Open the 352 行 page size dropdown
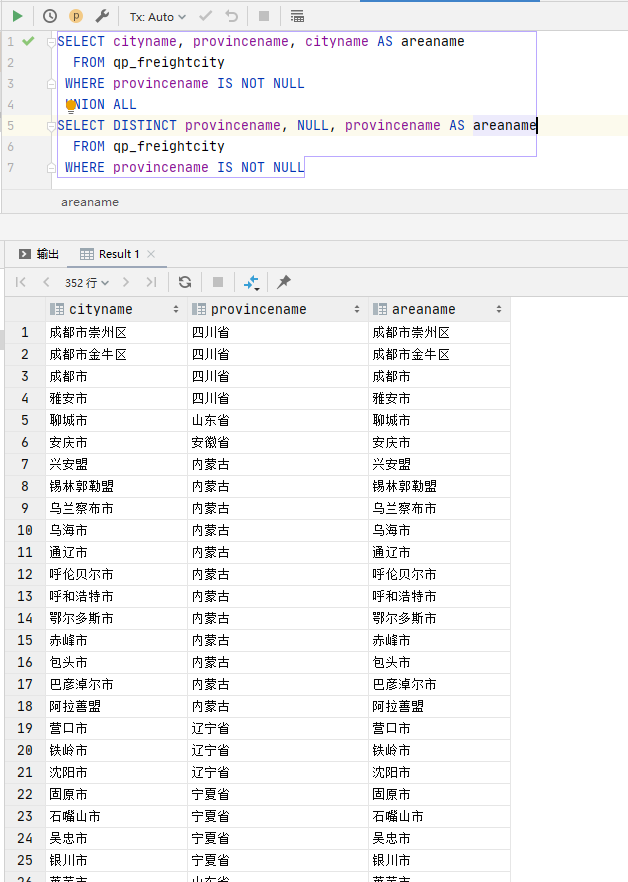This screenshot has width=628, height=882. 87,283
